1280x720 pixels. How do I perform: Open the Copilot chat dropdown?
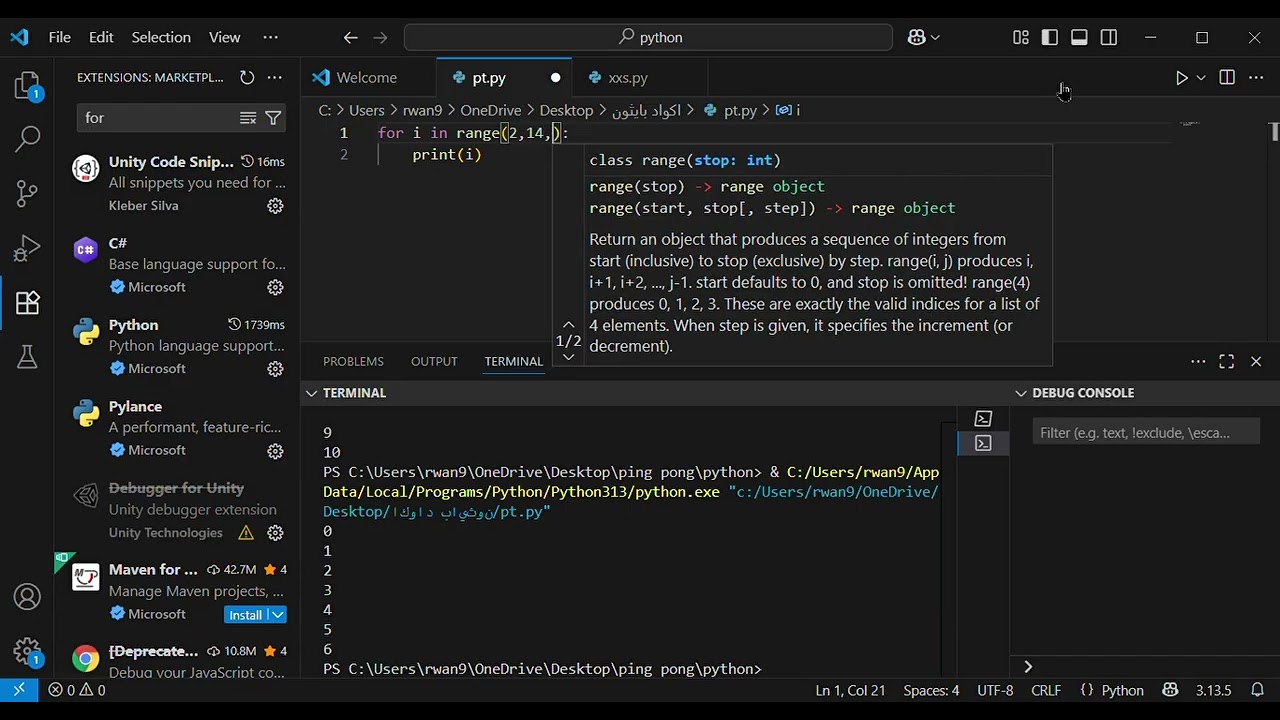tap(935, 38)
